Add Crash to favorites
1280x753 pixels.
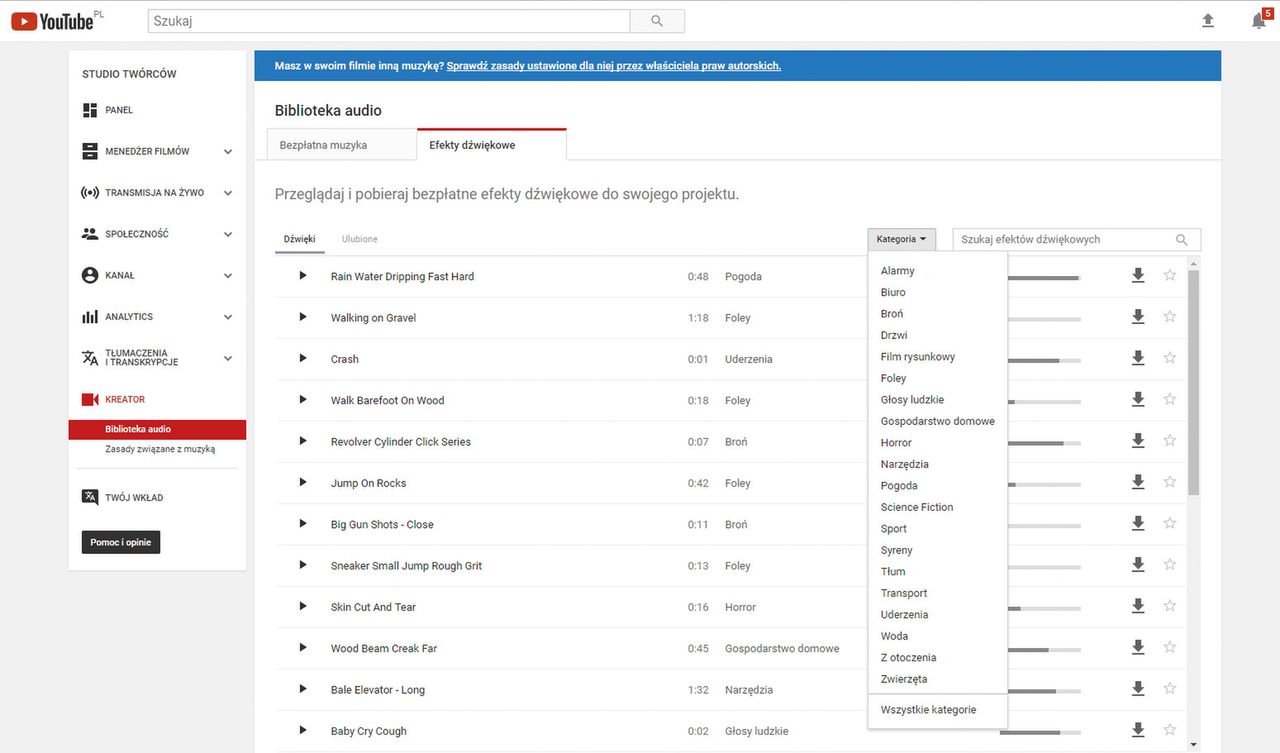pos(1170,358)
